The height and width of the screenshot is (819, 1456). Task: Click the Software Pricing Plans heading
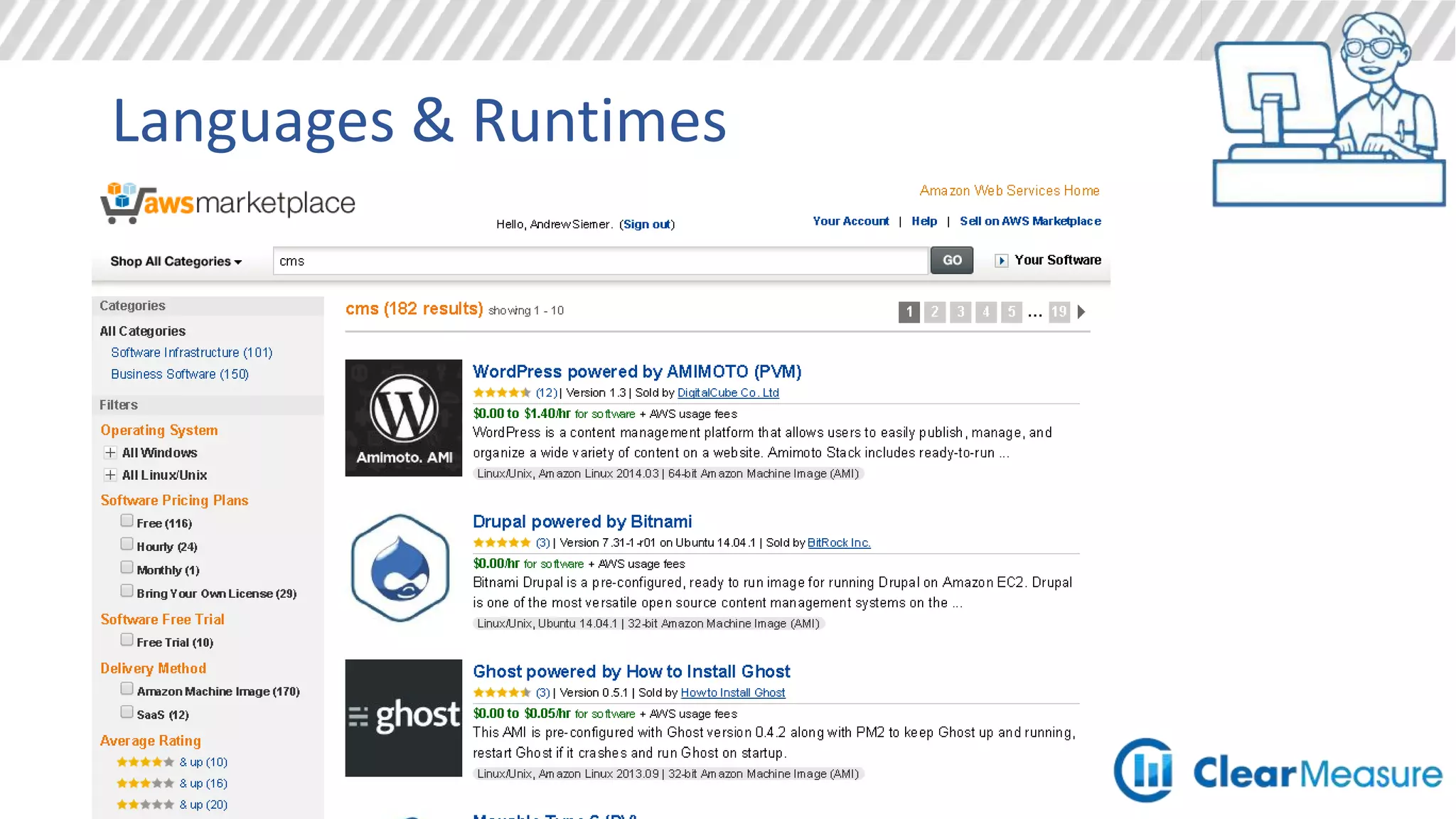pos(174,500)
